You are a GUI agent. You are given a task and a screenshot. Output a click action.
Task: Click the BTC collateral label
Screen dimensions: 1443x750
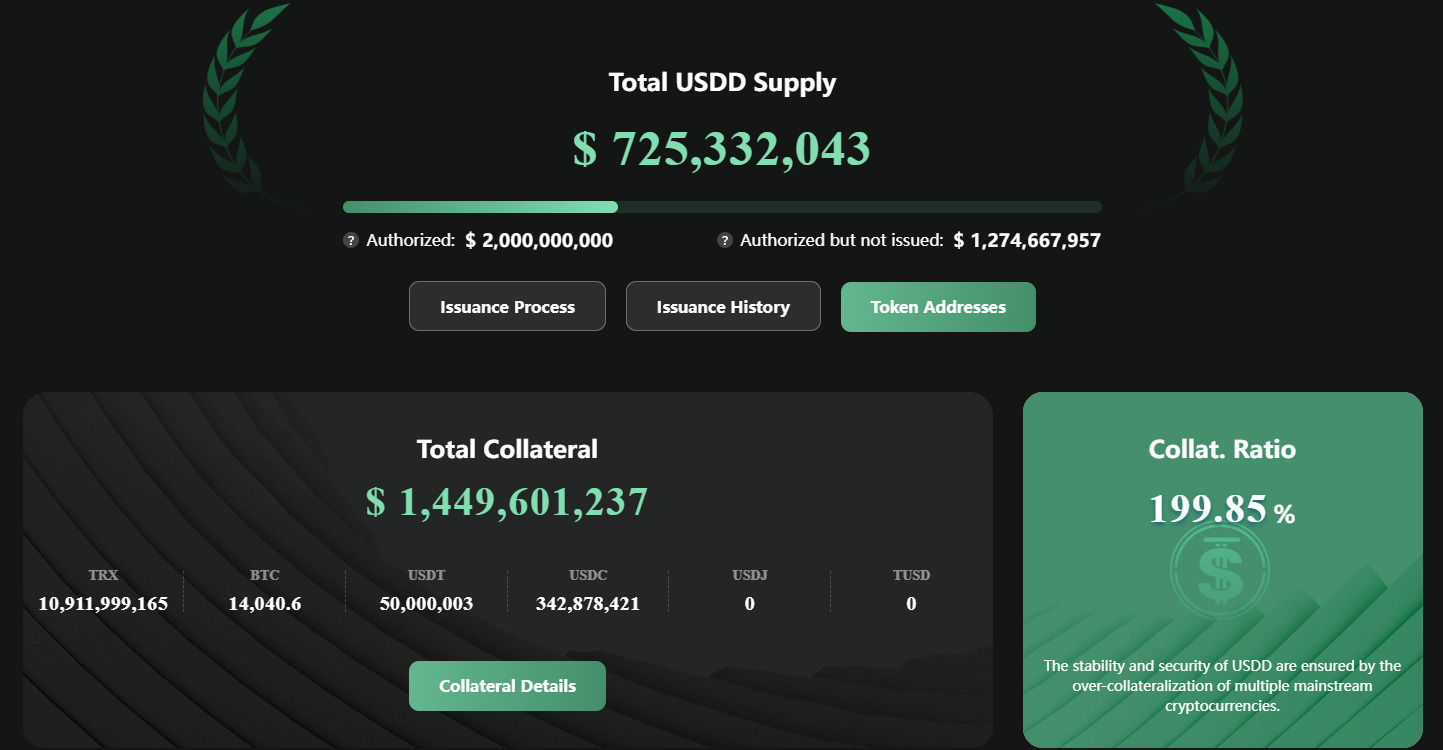coord(265,575)
